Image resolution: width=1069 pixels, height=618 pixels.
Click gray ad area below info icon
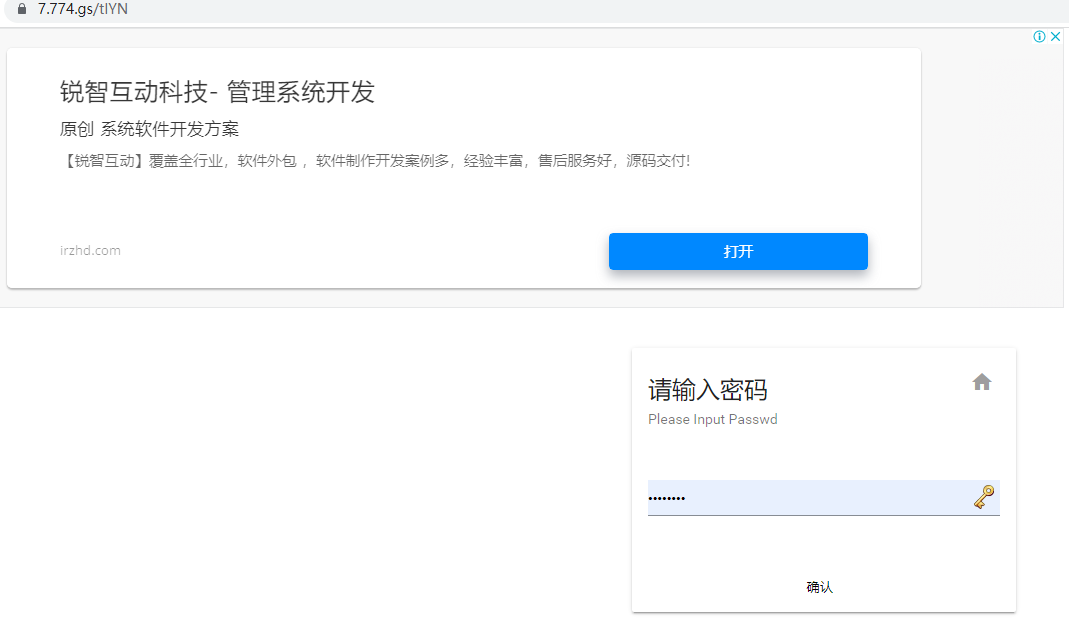(992, 170)
